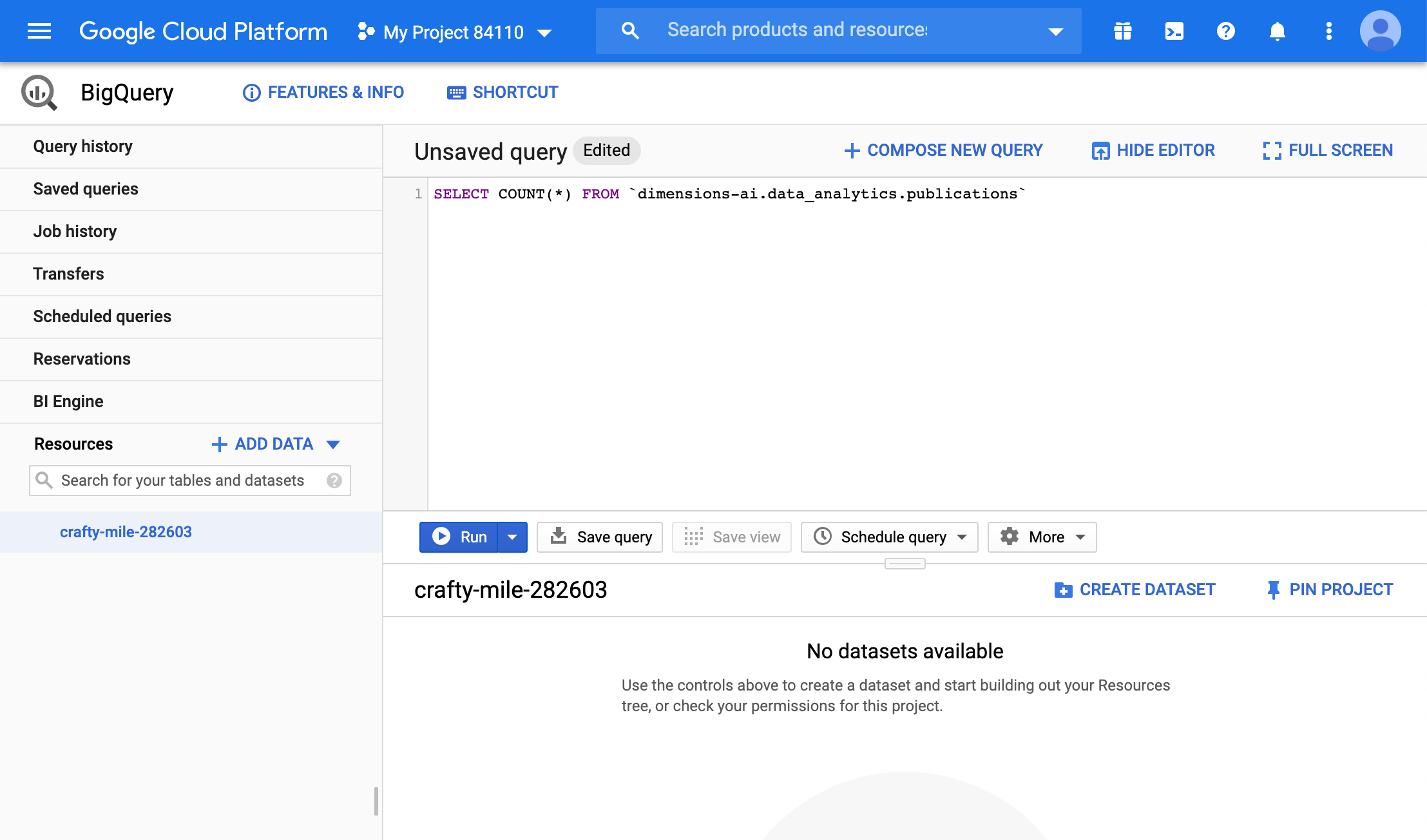The height and width of the screenshot is (840, 1427).
Task: Activate Cloud Shell terminal icon
Action: [x=1174, y=31]
